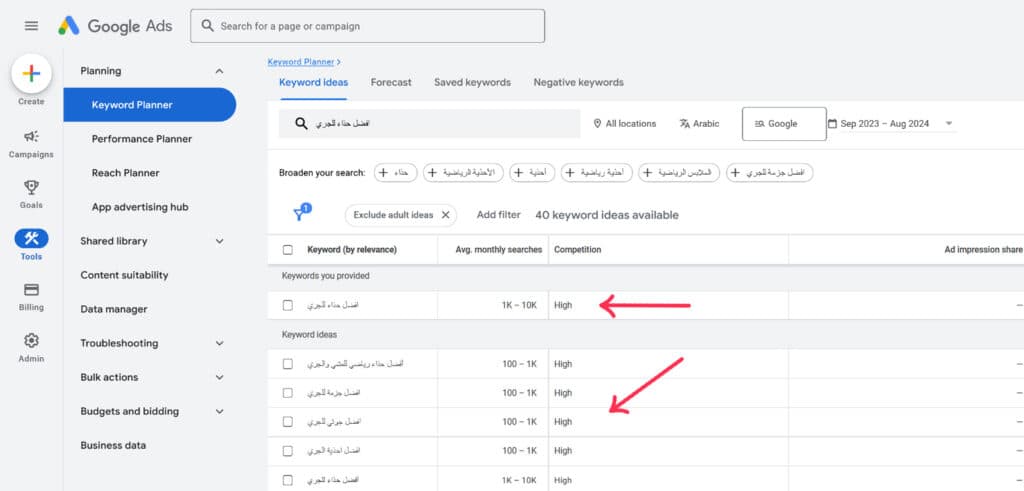Add the أحذية broaden-search chip
1024x491 pixels.
[x=532, y=173]
